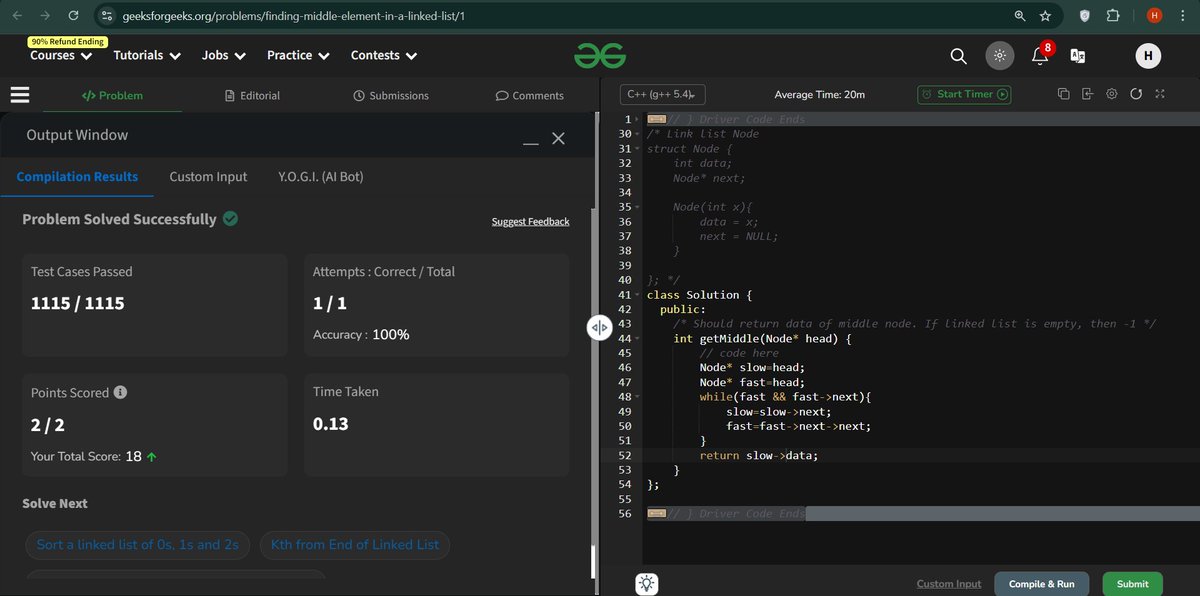
Task: Click the Start Timer button
Action: [x=965, y=94]
